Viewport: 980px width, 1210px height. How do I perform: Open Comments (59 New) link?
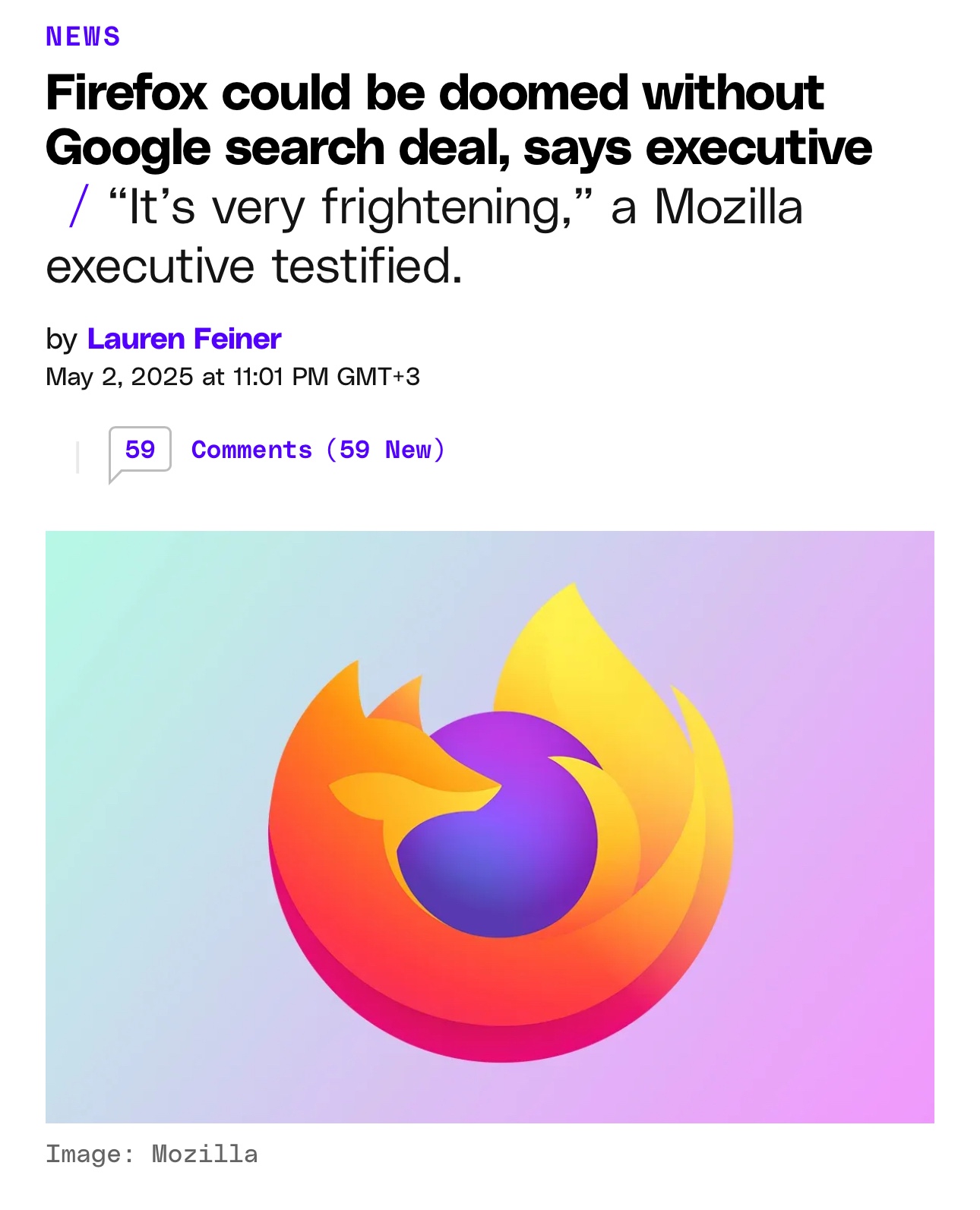pyautogui.click(x=318, y=450)
